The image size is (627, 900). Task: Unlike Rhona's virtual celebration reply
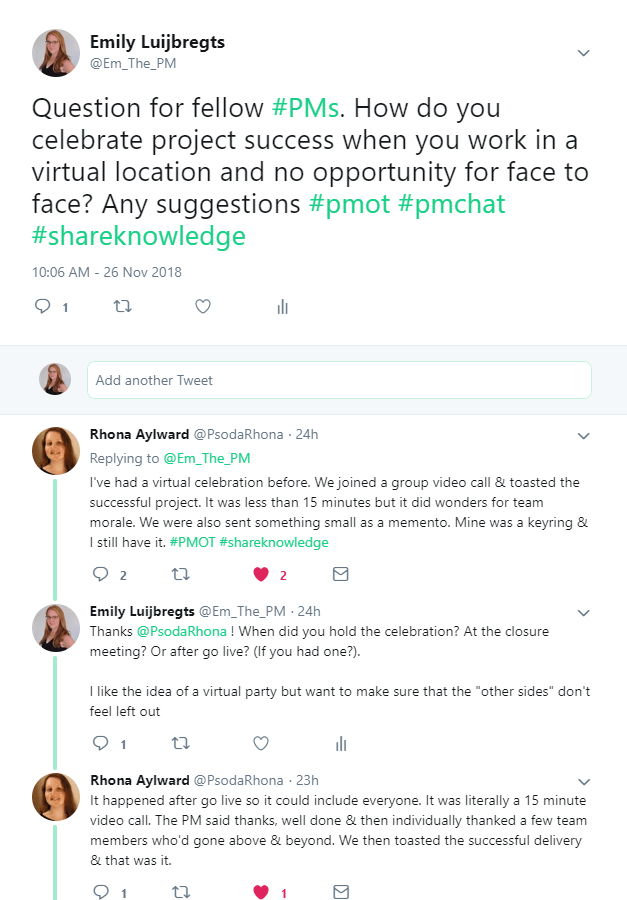click(261, 574)
